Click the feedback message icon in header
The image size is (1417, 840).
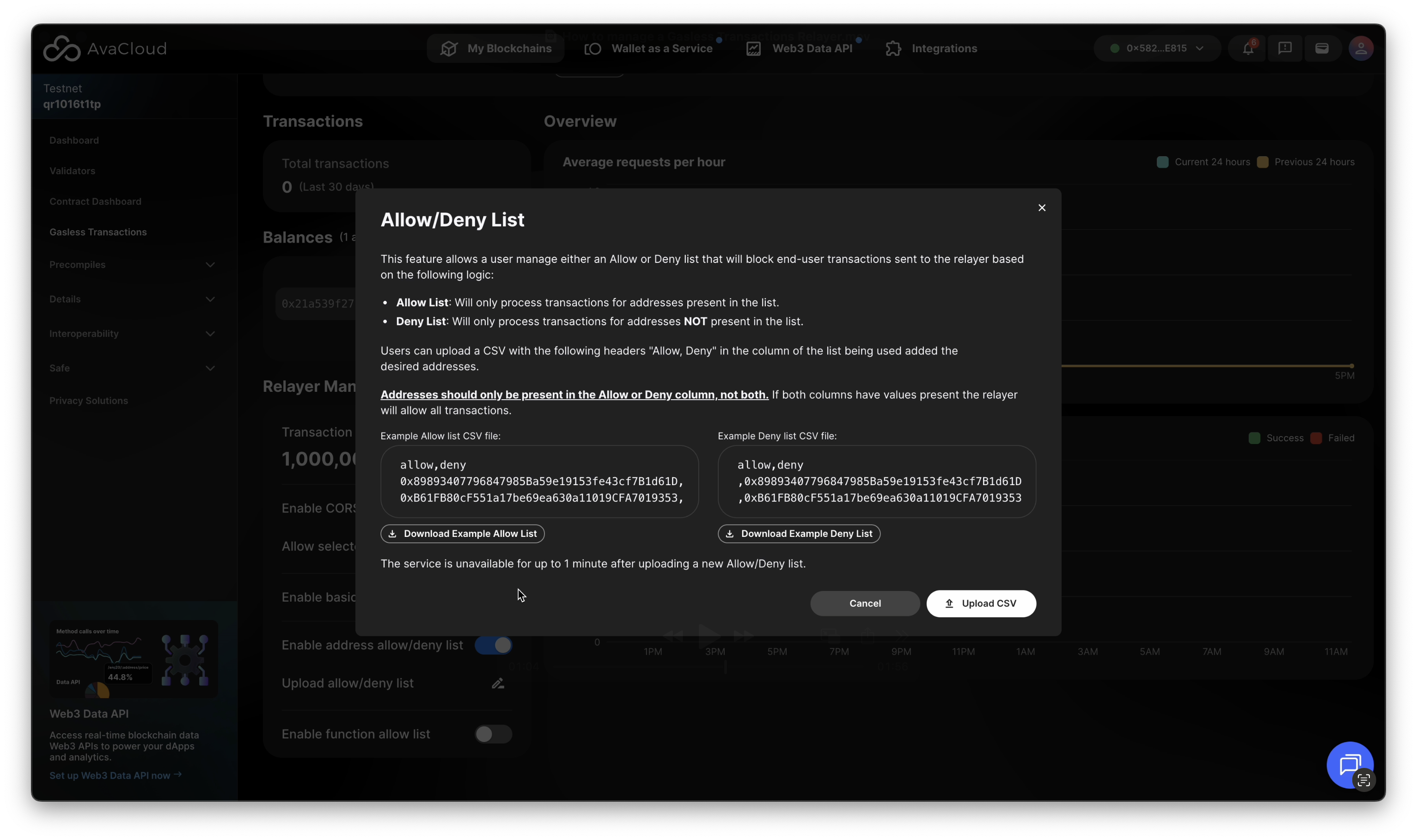point(1284,49)
